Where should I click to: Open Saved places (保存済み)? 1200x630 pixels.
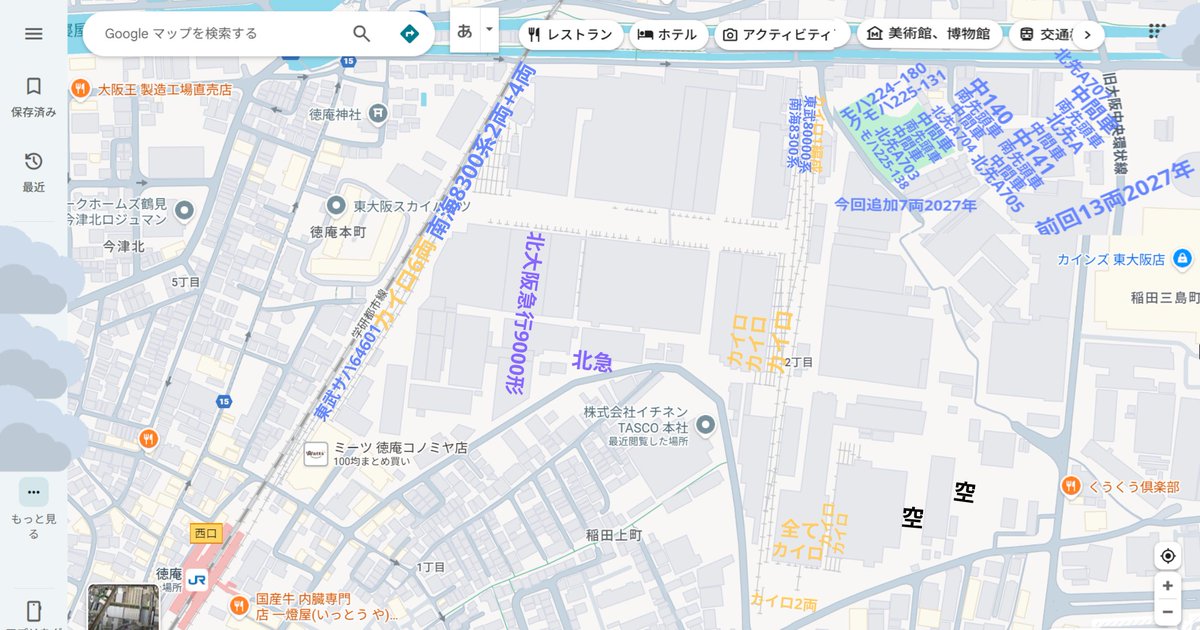point(34,97)
